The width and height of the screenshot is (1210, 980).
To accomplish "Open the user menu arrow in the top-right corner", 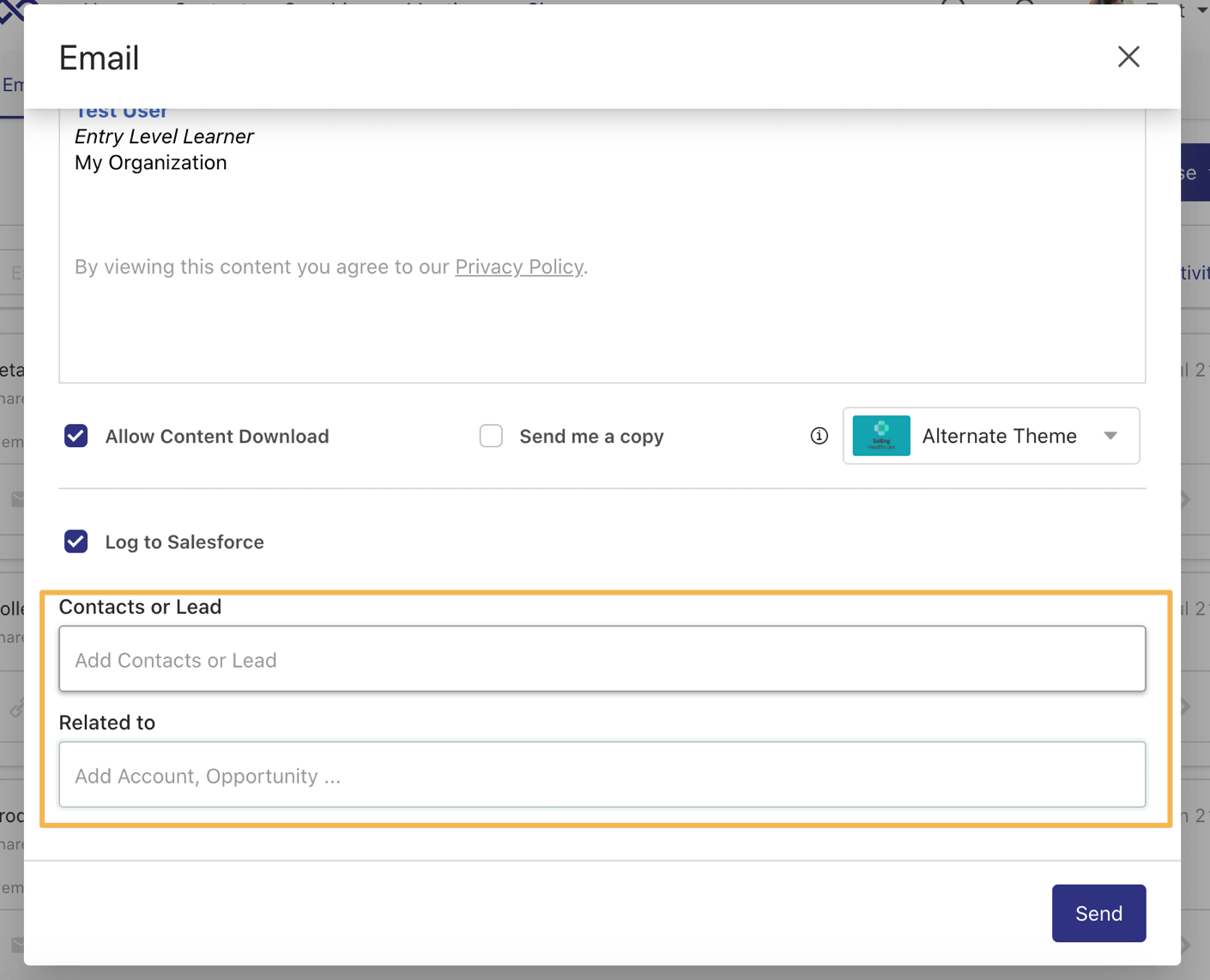I will coord(1201,10).
